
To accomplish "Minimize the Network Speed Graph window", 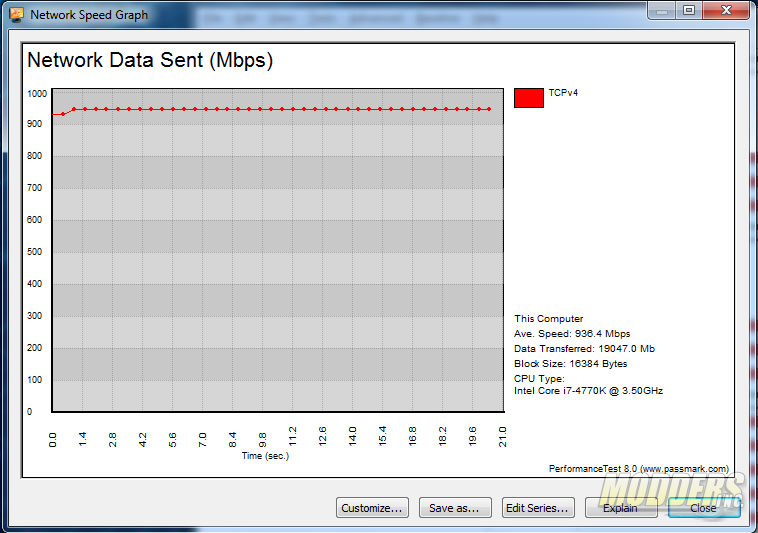I will click(663, 10).
